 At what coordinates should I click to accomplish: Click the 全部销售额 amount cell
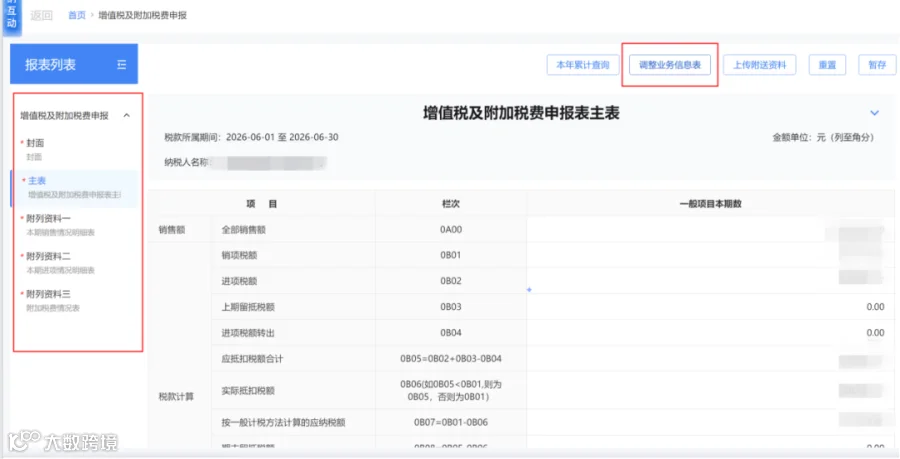(710, 230)
